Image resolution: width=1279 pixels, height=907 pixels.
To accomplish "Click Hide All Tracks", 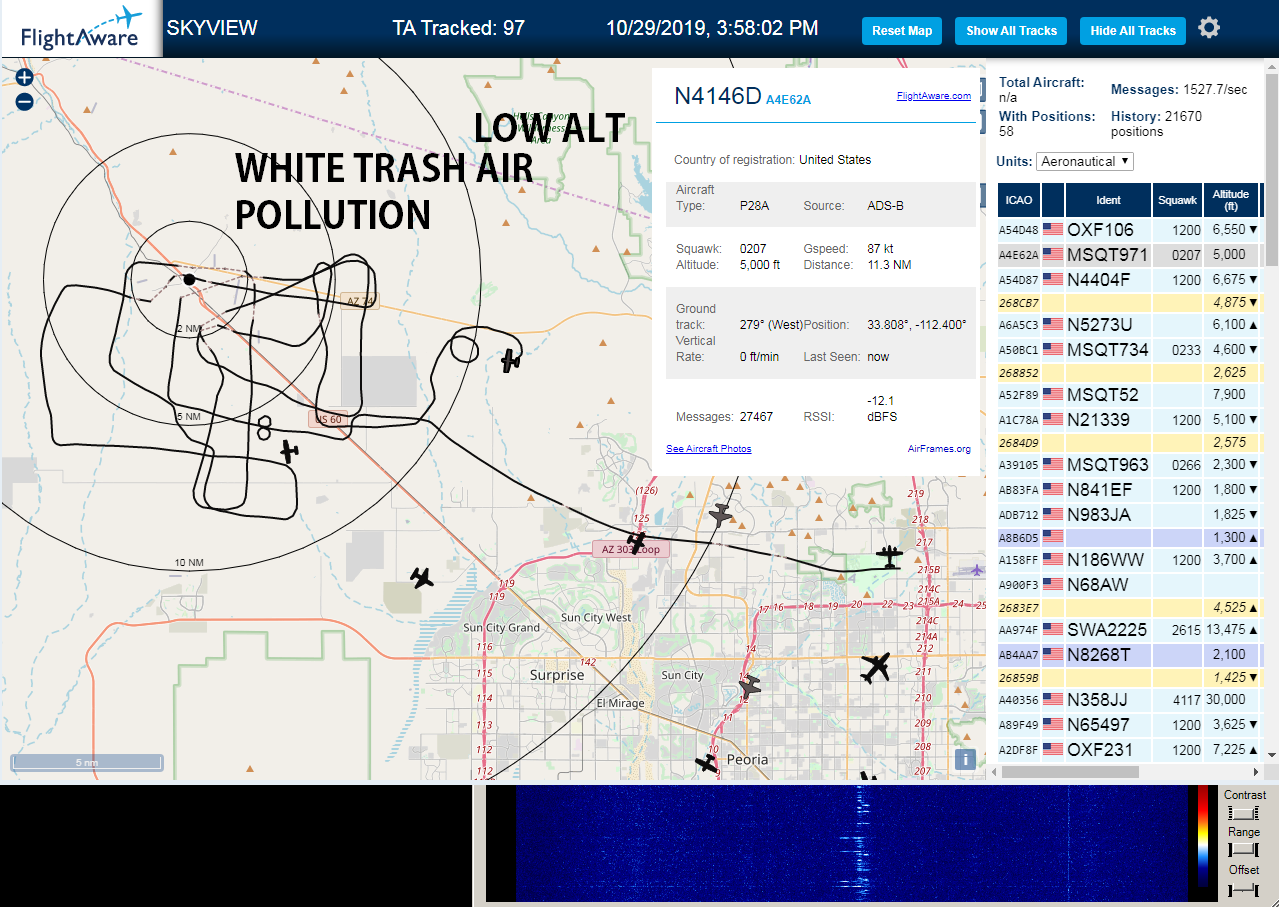I will 1133,31.
